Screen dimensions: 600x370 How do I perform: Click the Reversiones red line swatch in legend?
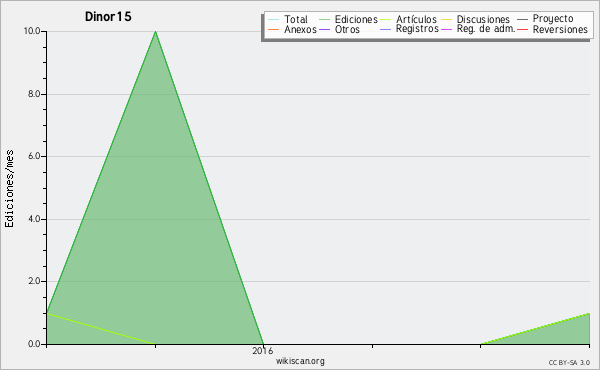[522, 29]
